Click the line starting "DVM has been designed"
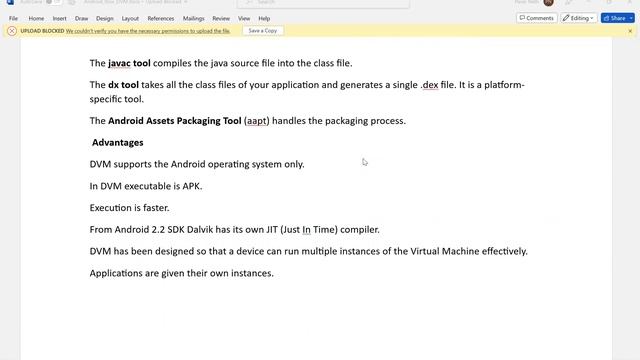The image size is (640, 360). tap(309, 251)
